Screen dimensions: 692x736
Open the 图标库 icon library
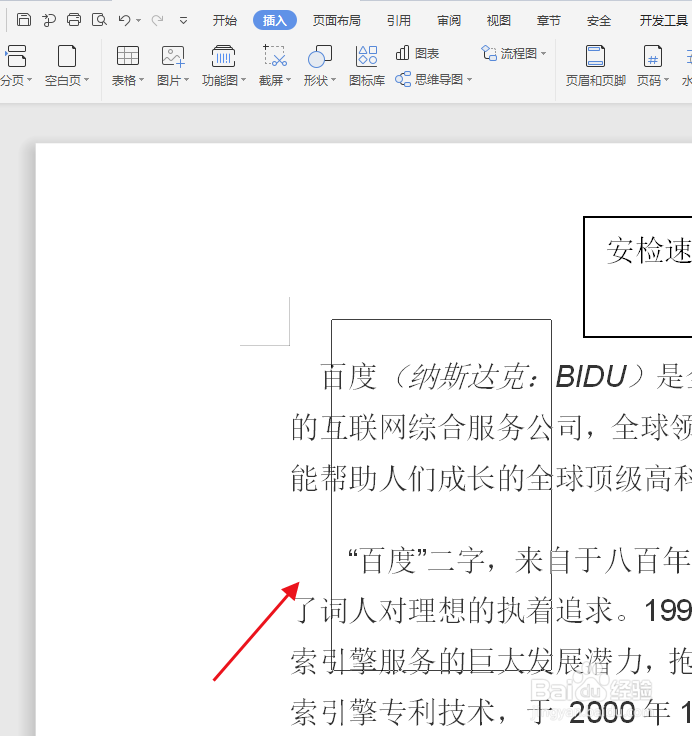367,66
